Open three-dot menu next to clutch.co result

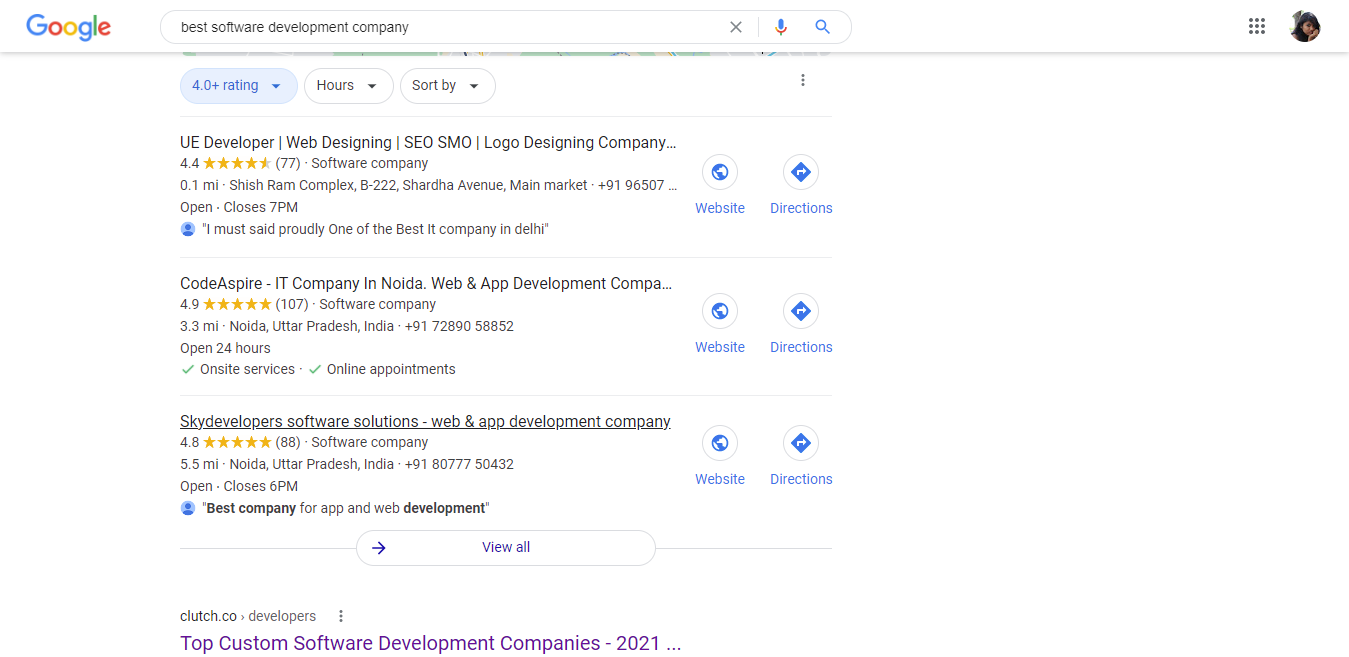(x=341, y=616)
